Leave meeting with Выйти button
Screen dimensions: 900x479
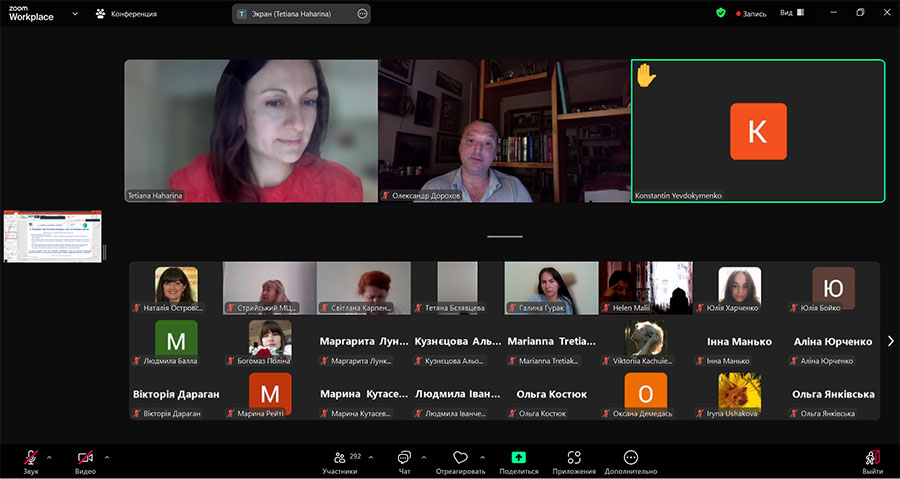pyautogui.click(x=872, y=462)
